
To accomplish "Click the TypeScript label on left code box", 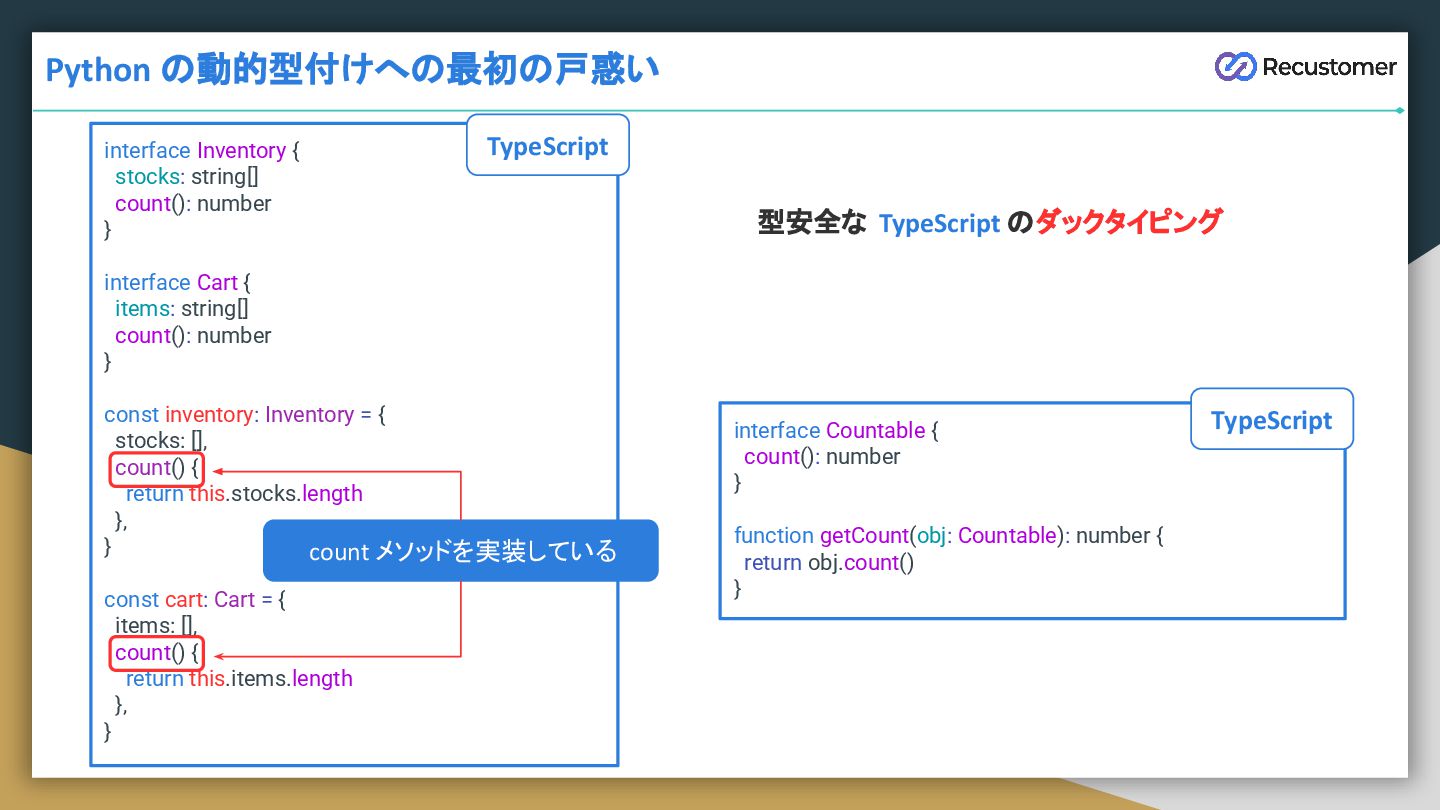I will click(x=548, y=146).
